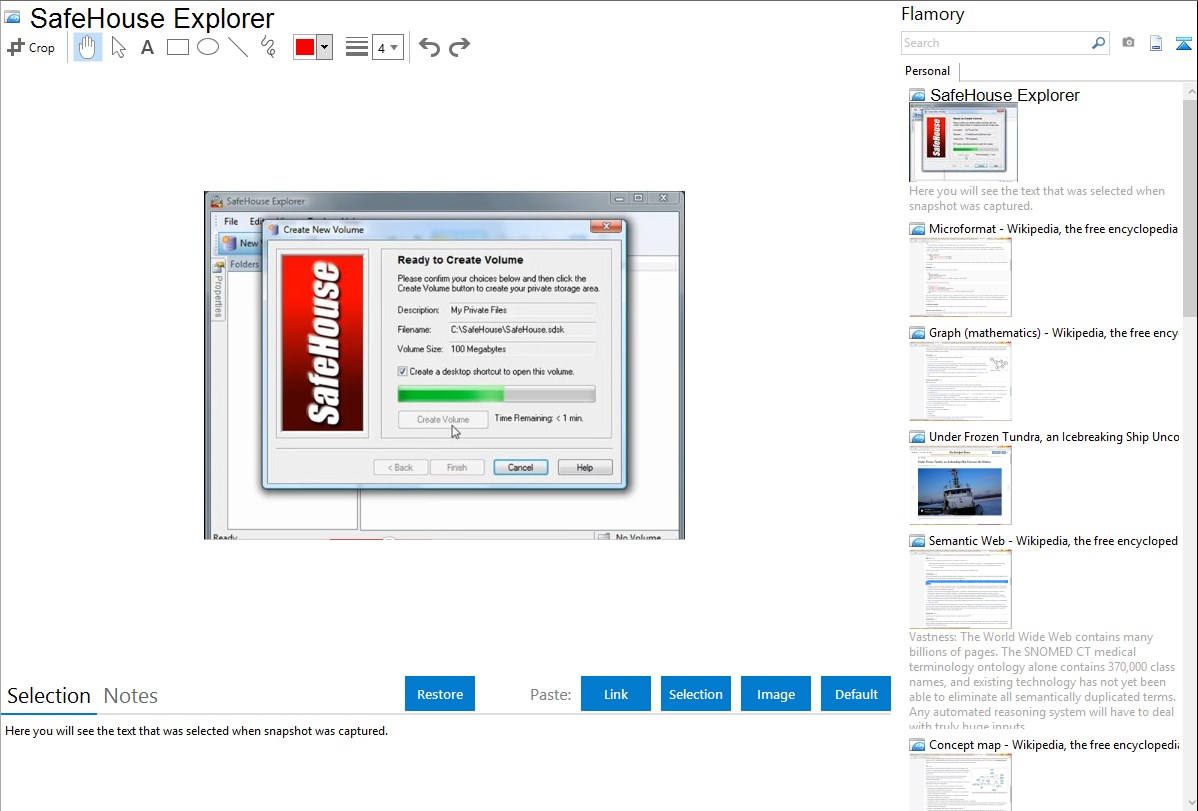The width and height of the screenshot is (1198, 811).
Task: Activate the hand pan tool
Action: [87, 47]
